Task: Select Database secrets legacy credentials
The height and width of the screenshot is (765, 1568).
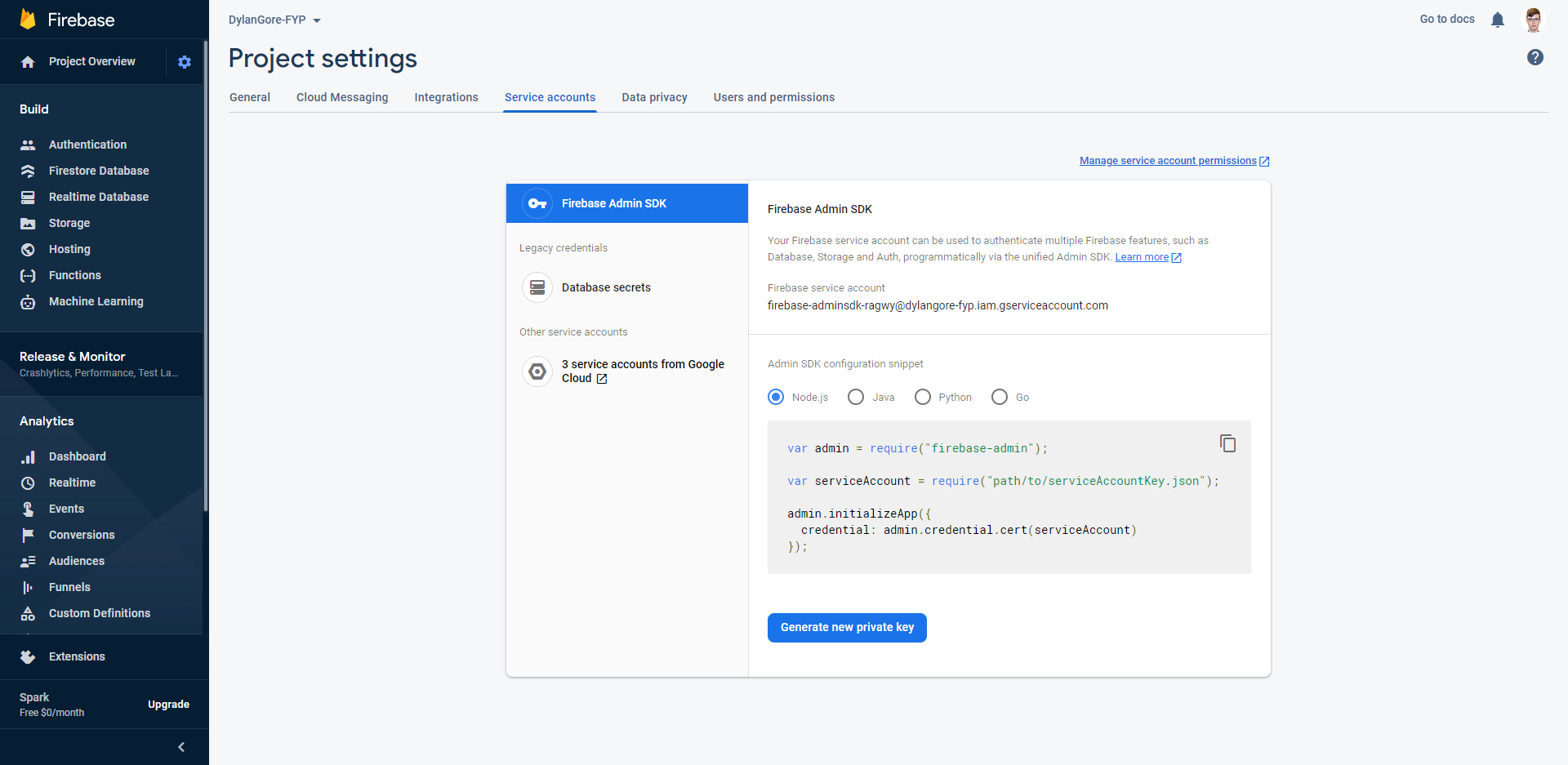Action: [x=627, y=287]
